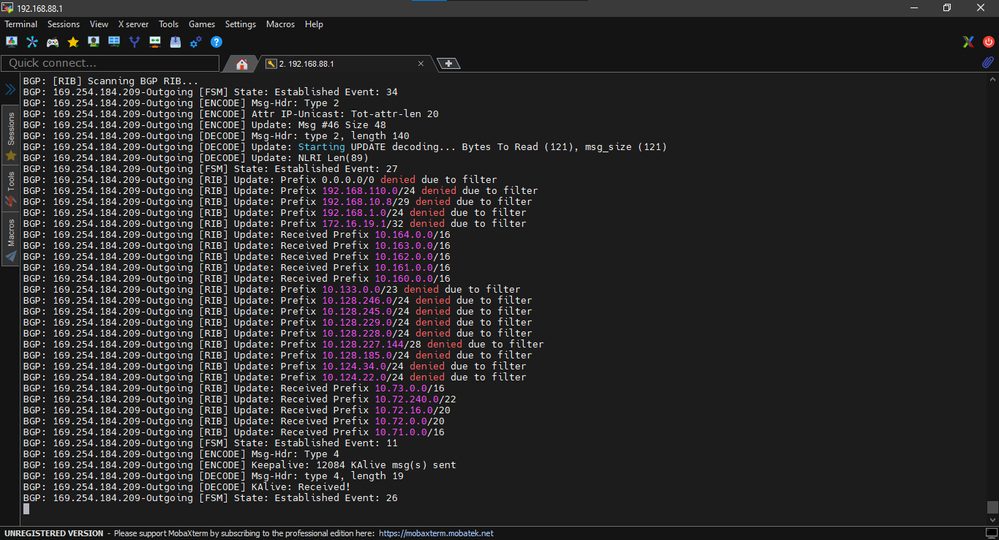Open the Macros vertical sidebar tab
This screenshot has height=540, width=999.
pos(11,234)
